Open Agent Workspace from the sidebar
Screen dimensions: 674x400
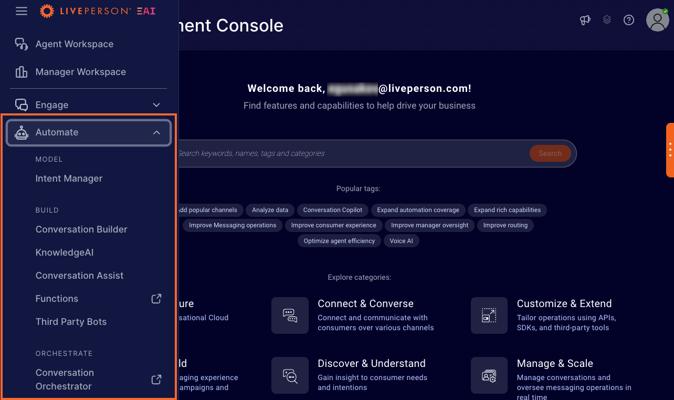[x=74, y=44]
